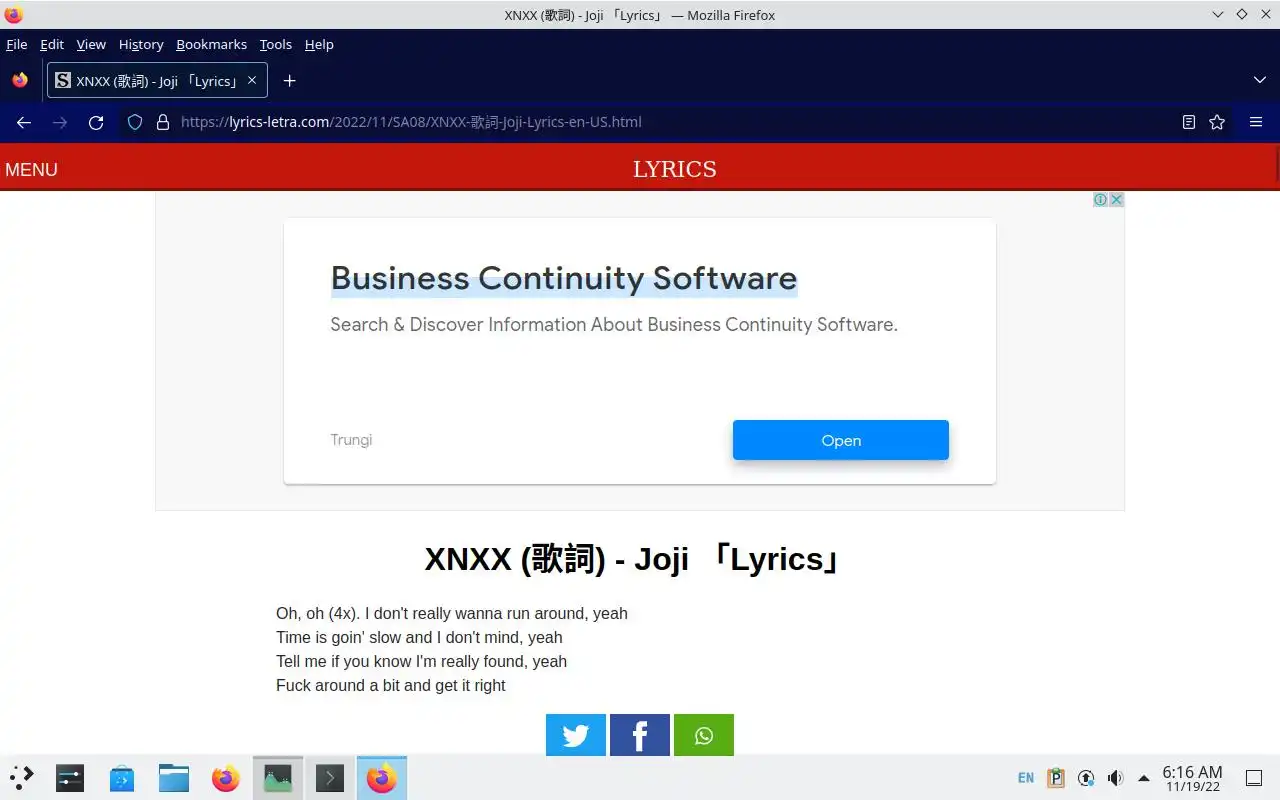This screenshot has width=1280, height=800.
Task: Click the site security padlock icon
Action: click(x=163, y=122)
